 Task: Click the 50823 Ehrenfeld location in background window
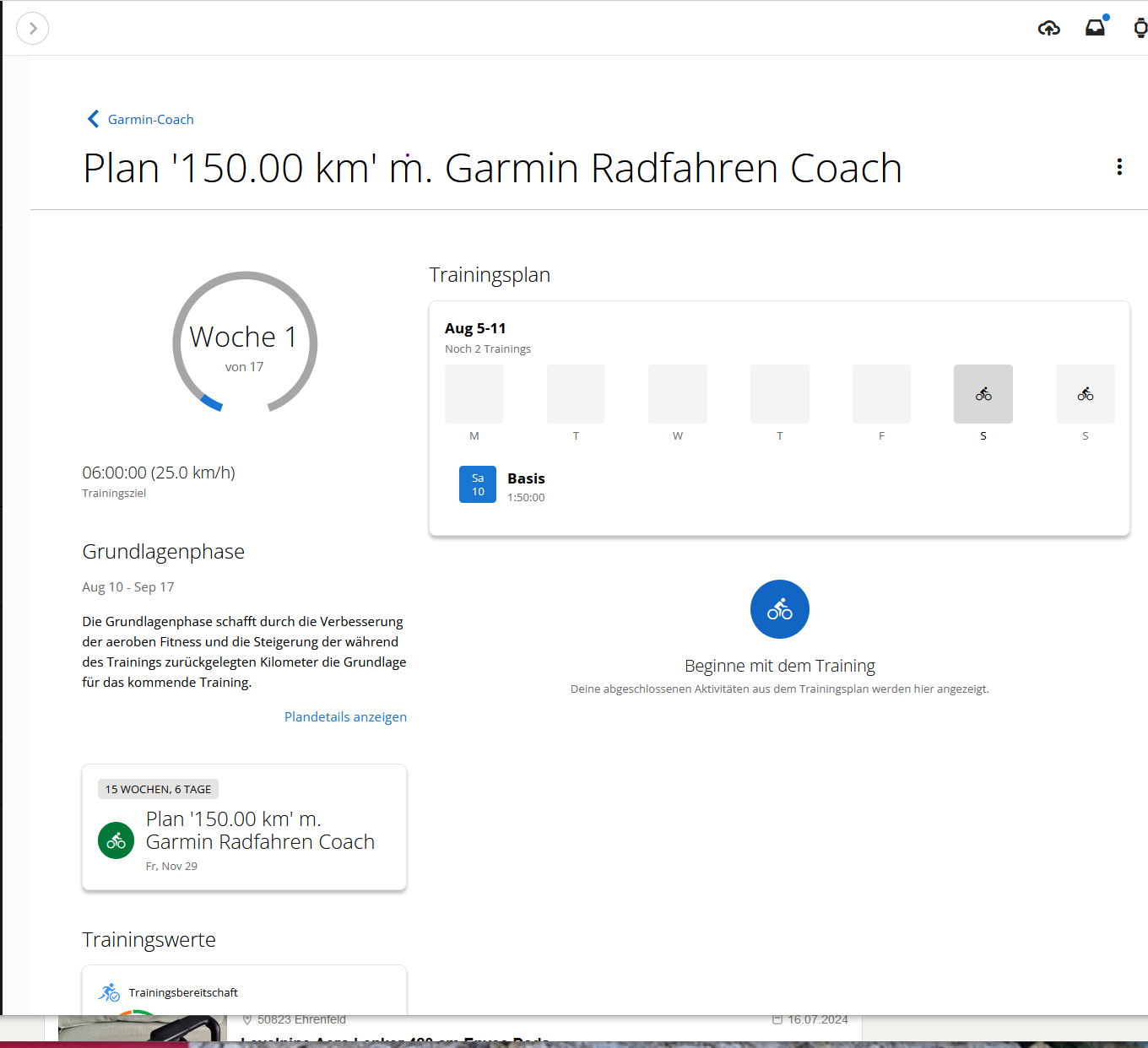pos(301,1019)
